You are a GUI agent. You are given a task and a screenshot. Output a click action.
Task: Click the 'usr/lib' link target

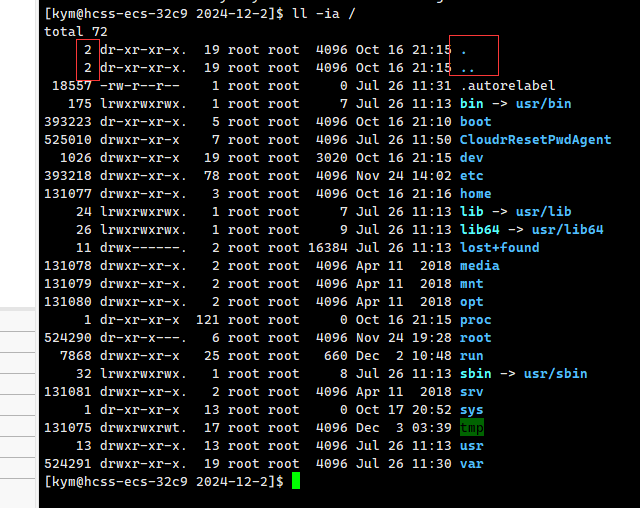coord(543,211)
